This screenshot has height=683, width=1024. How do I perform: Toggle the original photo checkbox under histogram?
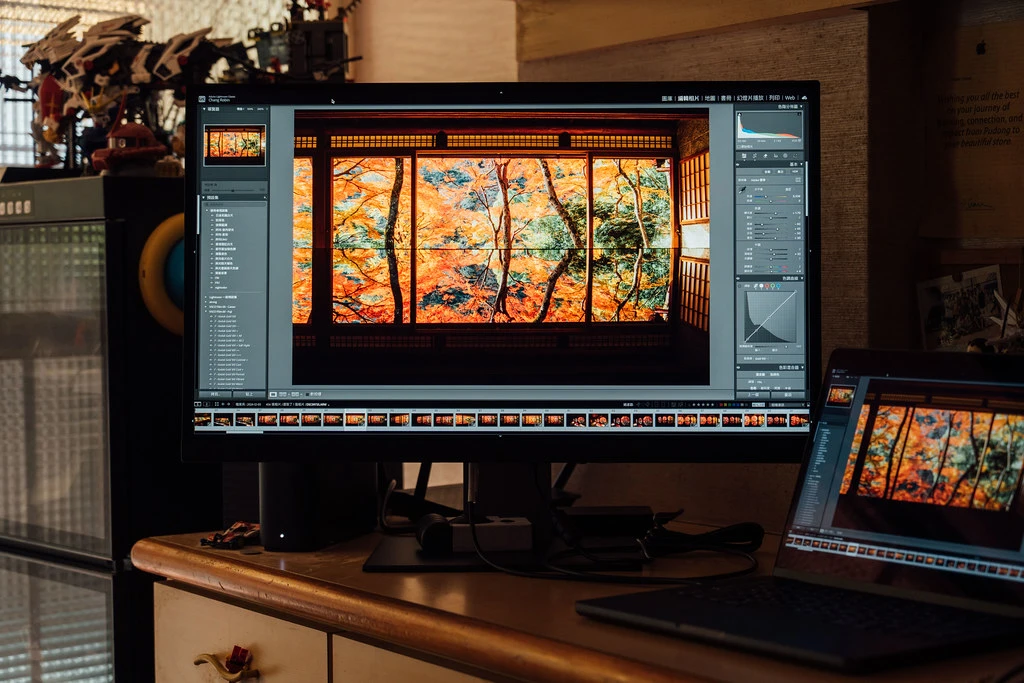tap(741, 145)
